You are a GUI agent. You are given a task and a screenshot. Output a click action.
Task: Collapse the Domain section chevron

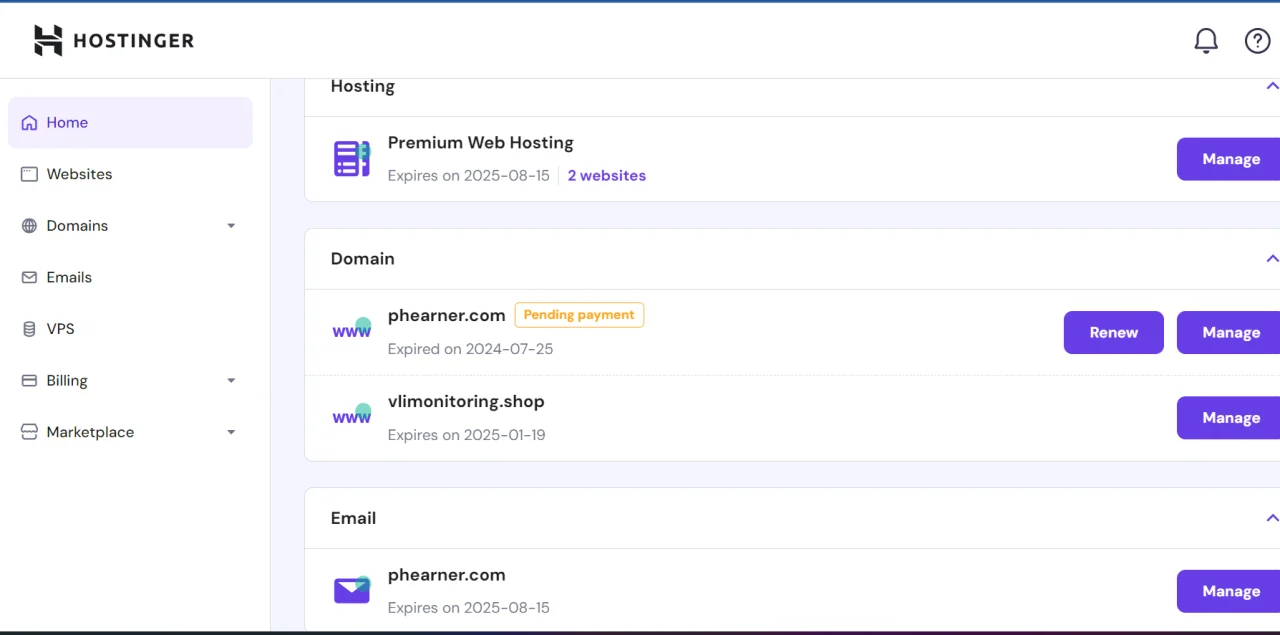point(1272,259)
